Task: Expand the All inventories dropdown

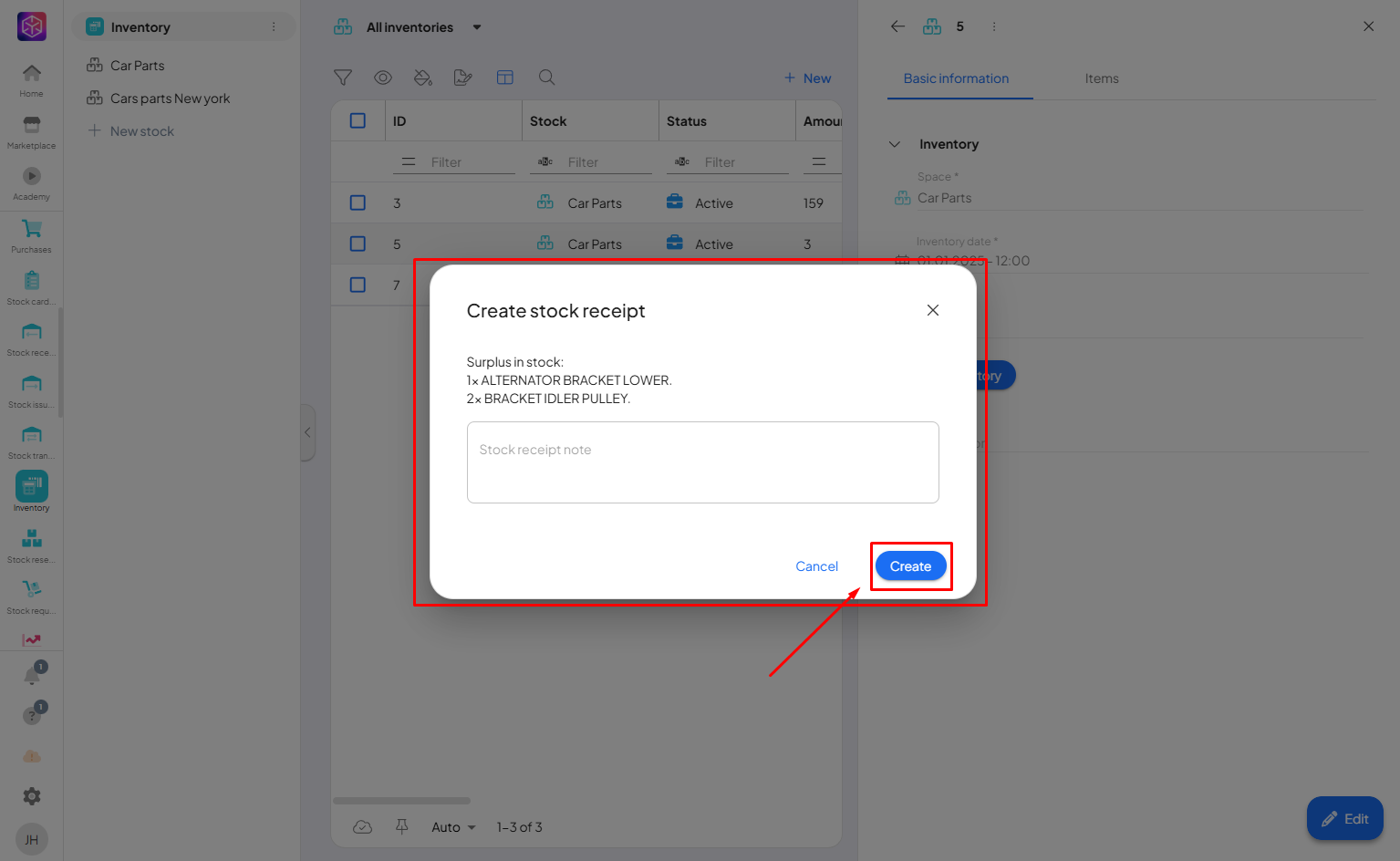Action: (x=476, y=27)
